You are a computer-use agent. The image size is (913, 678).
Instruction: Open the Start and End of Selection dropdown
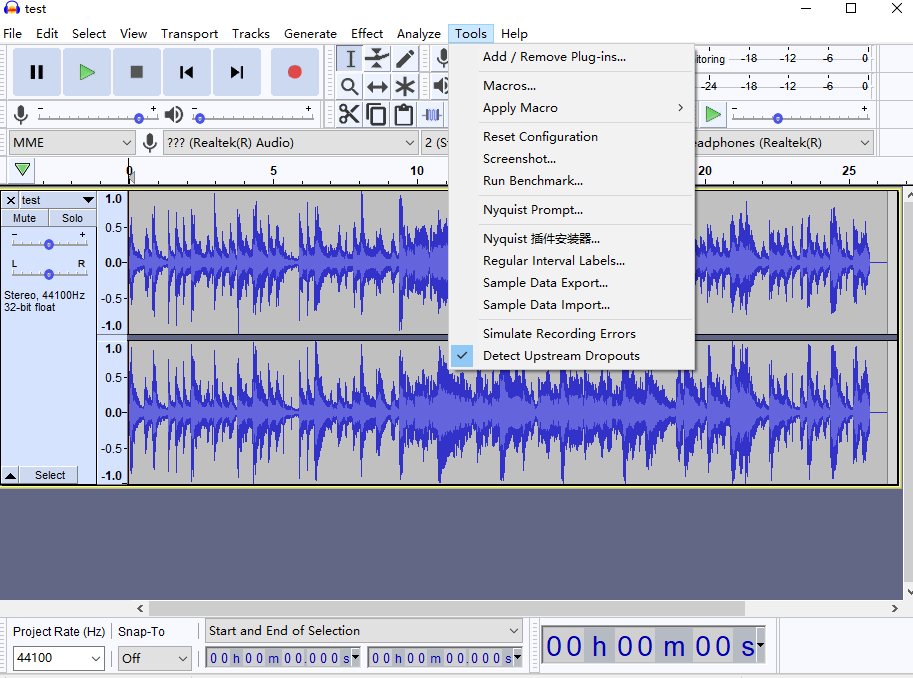click(363, 630)
